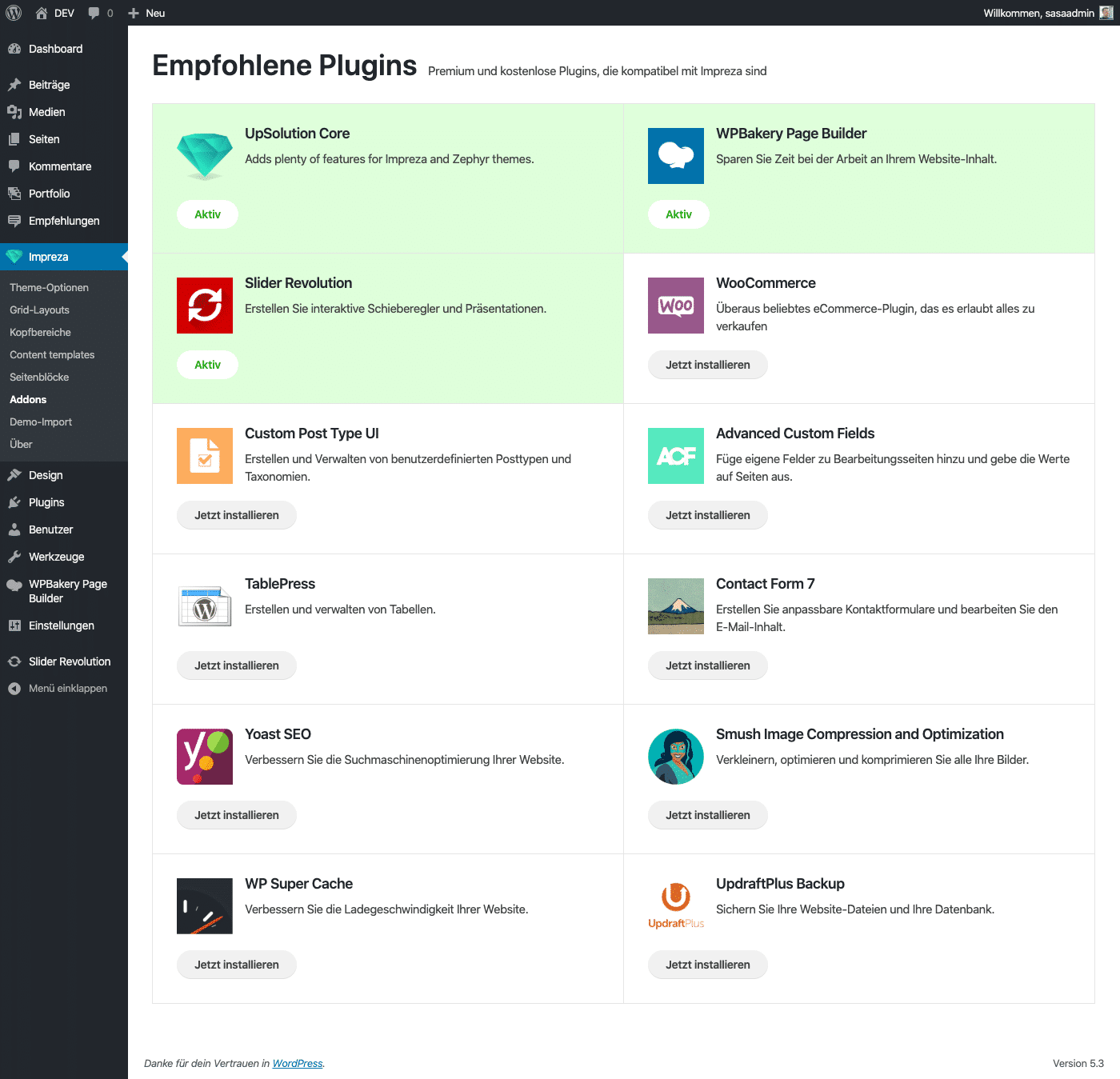Open the DEV site home icon
1120x1079 pixels.
(42, 13)
